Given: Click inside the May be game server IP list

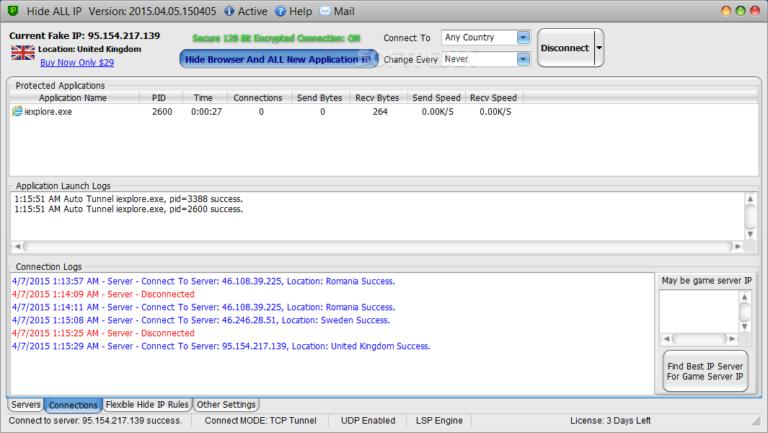Looking at the screenshot, I should [699, 312].
